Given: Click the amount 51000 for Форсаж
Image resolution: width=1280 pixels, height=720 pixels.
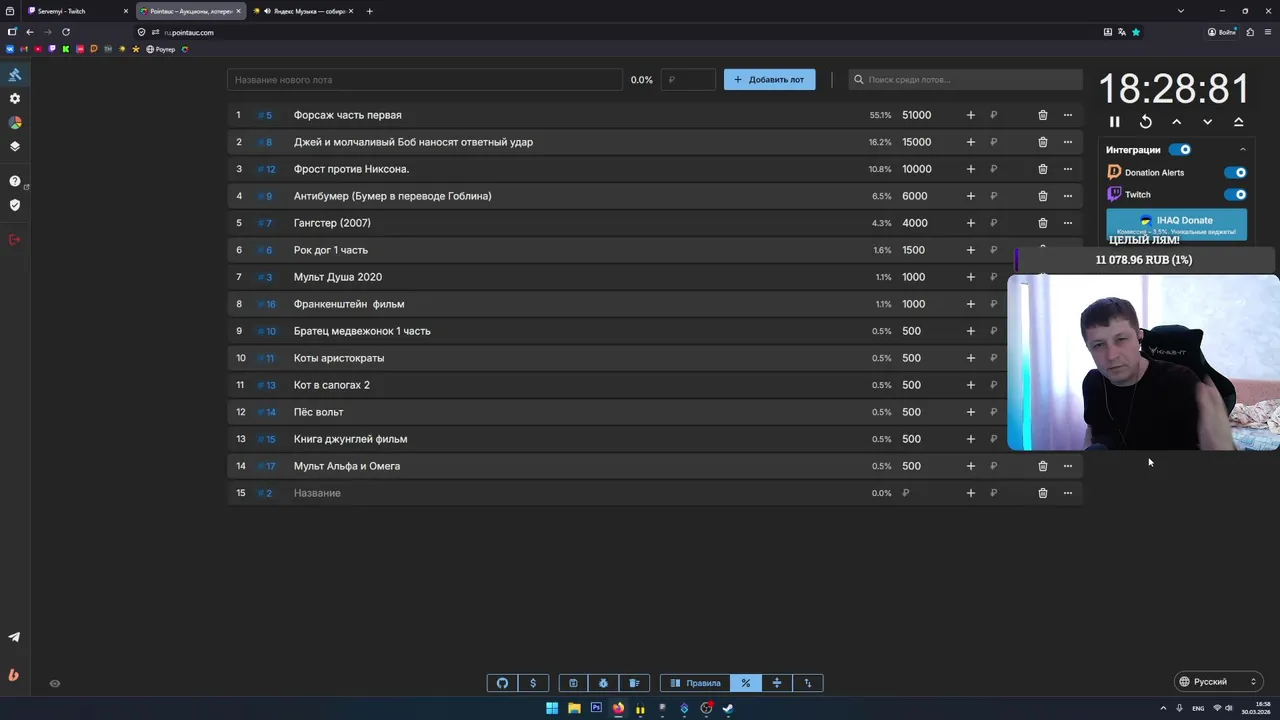Looking at the screenshot, I should [917, 115].
